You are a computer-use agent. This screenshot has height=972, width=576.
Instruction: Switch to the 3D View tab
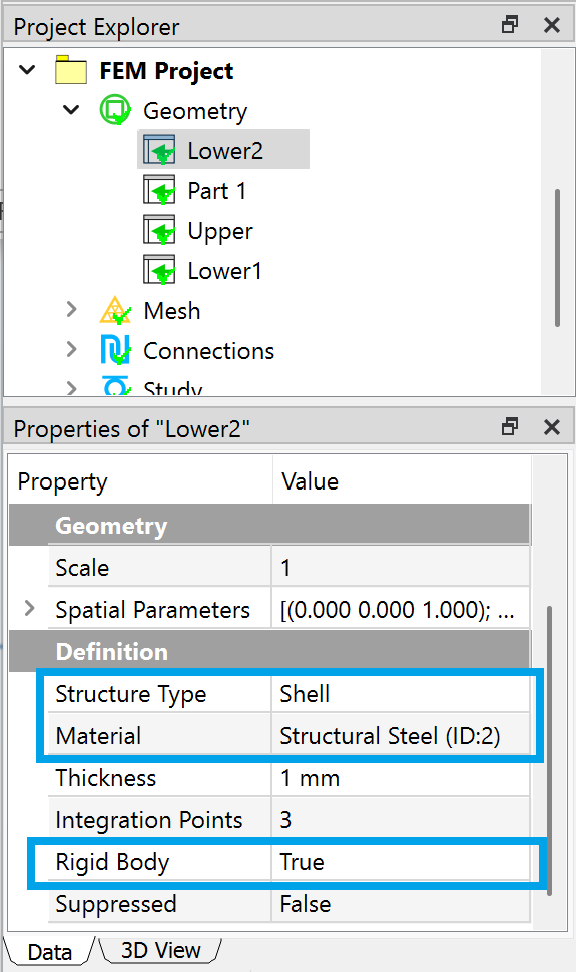tap(160, 950)
